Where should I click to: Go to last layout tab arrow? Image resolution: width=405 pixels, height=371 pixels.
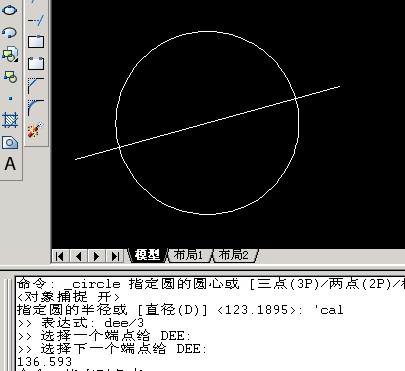[x=115, y=256]
